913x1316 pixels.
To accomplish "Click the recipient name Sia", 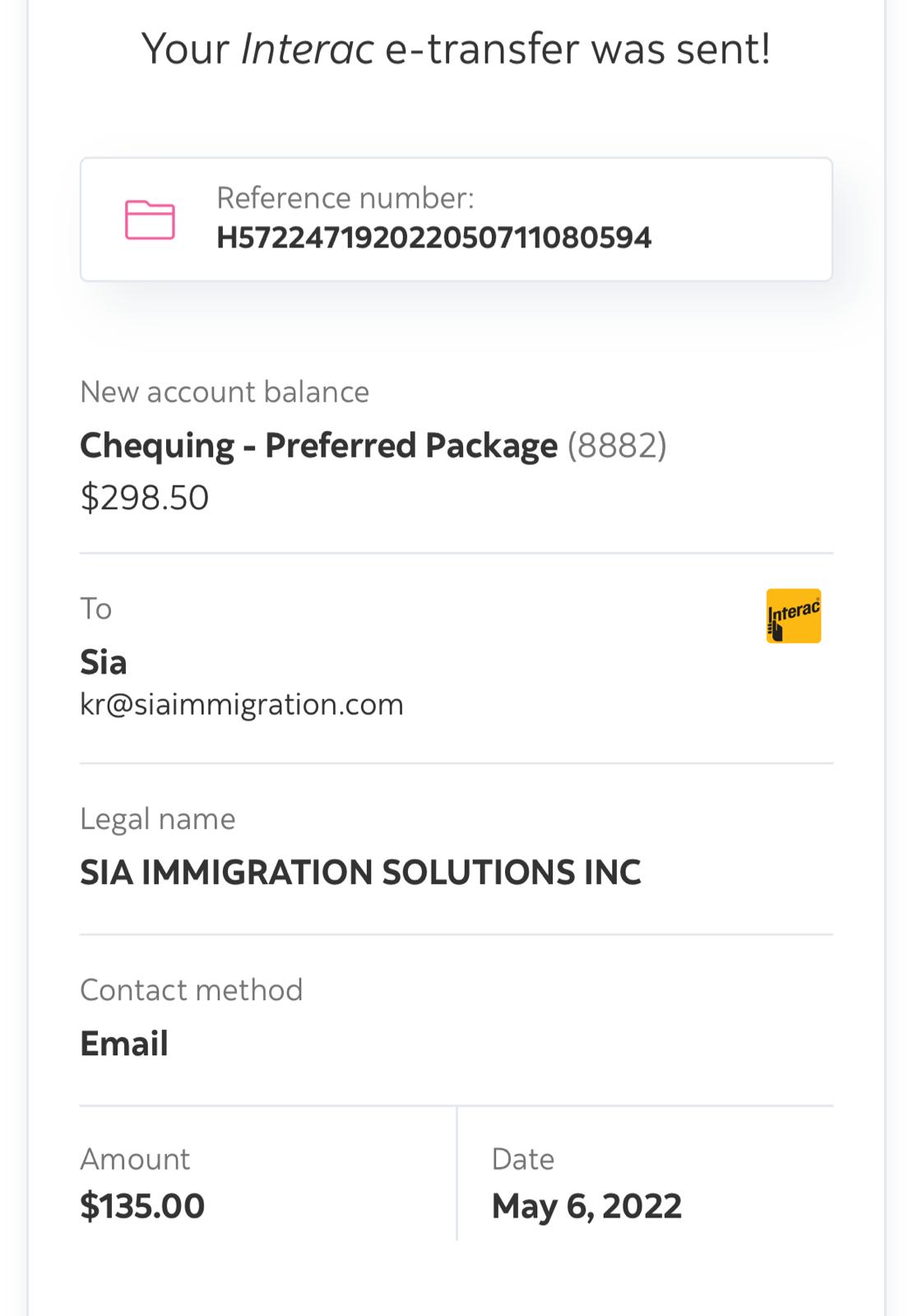I will click(x=104, y=662).
